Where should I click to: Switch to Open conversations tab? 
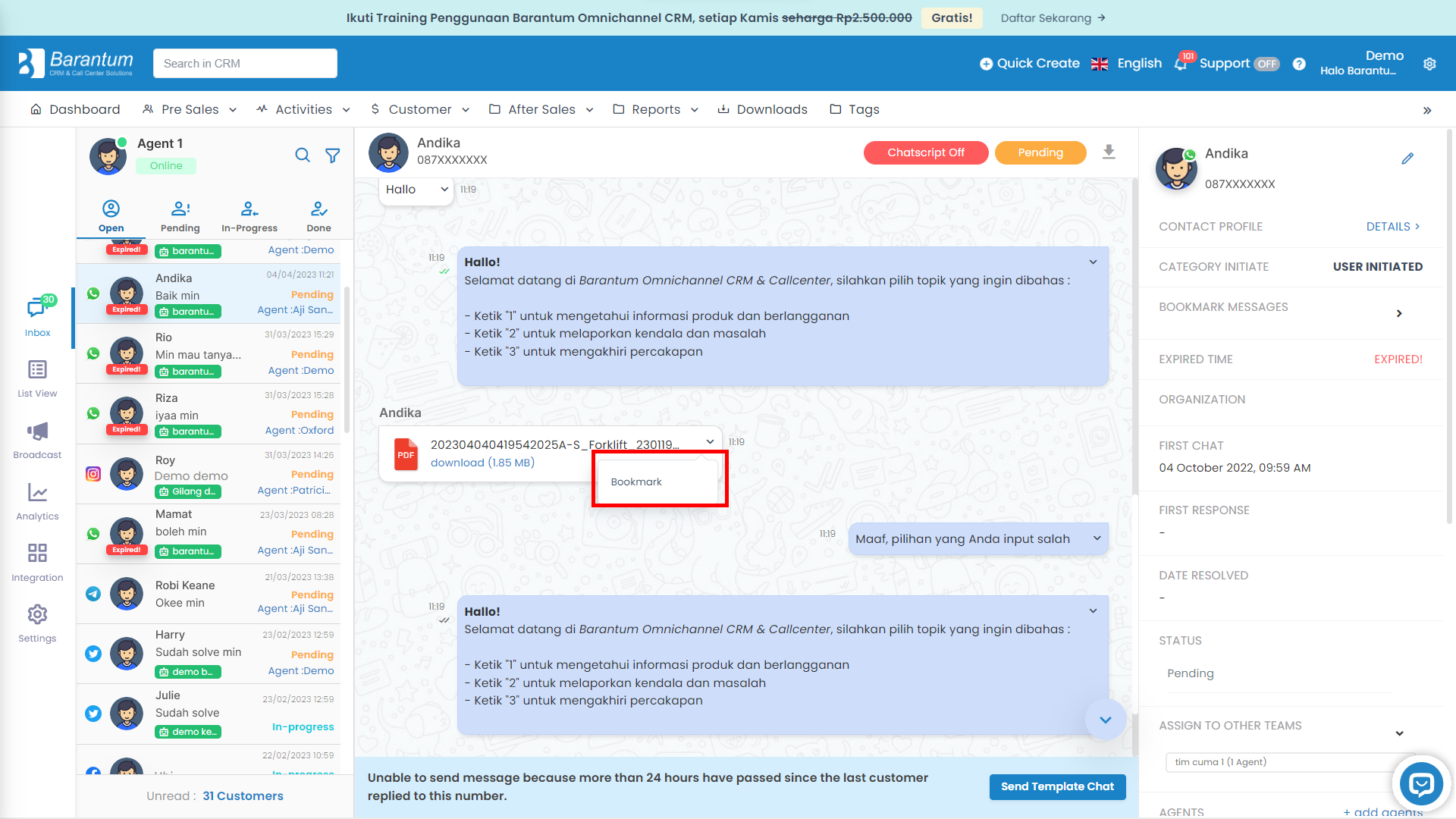coord(111,216)
